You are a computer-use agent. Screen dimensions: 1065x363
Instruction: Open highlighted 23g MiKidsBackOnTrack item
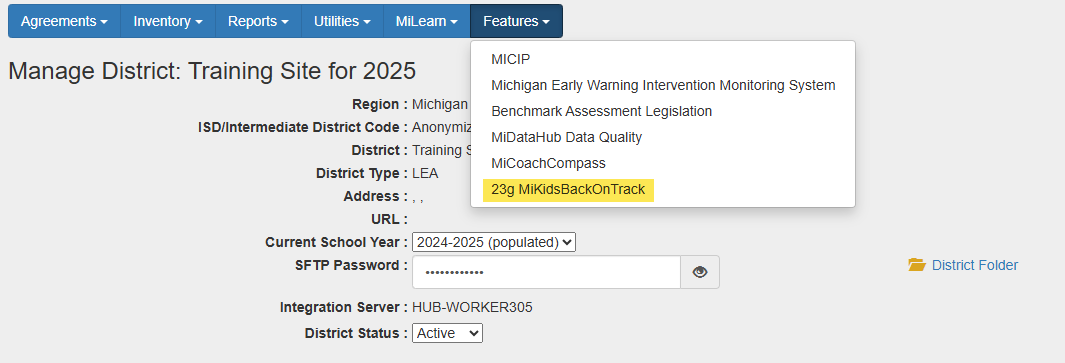568,190
